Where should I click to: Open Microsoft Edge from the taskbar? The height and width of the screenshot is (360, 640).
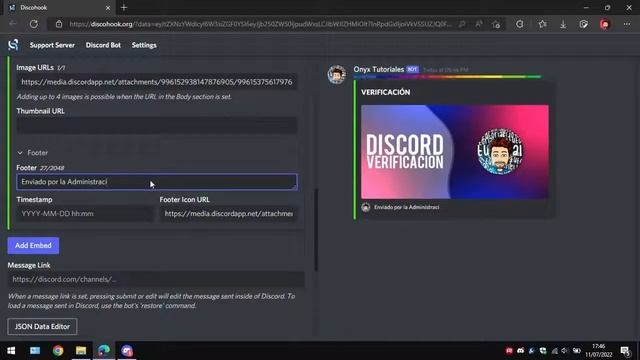(104, 351)
